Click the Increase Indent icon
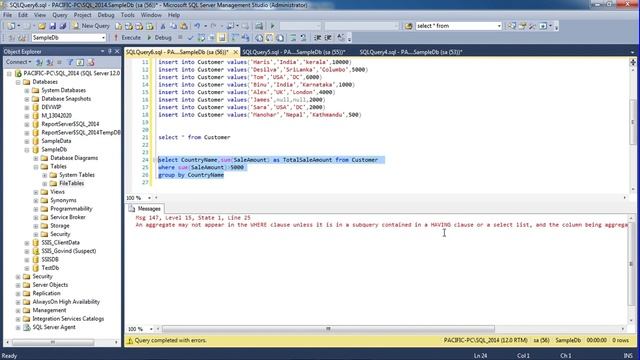 [x=329, y=38]
